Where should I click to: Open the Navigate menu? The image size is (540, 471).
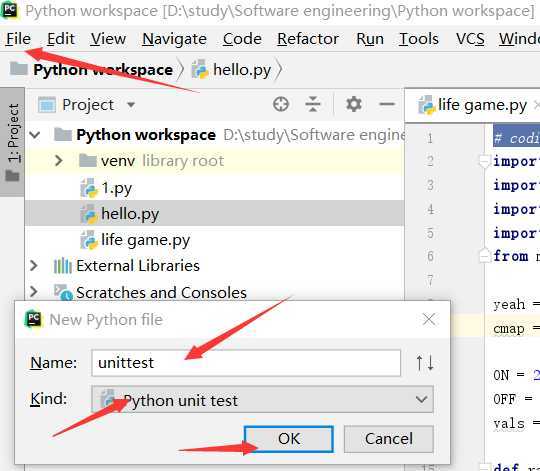174,39
